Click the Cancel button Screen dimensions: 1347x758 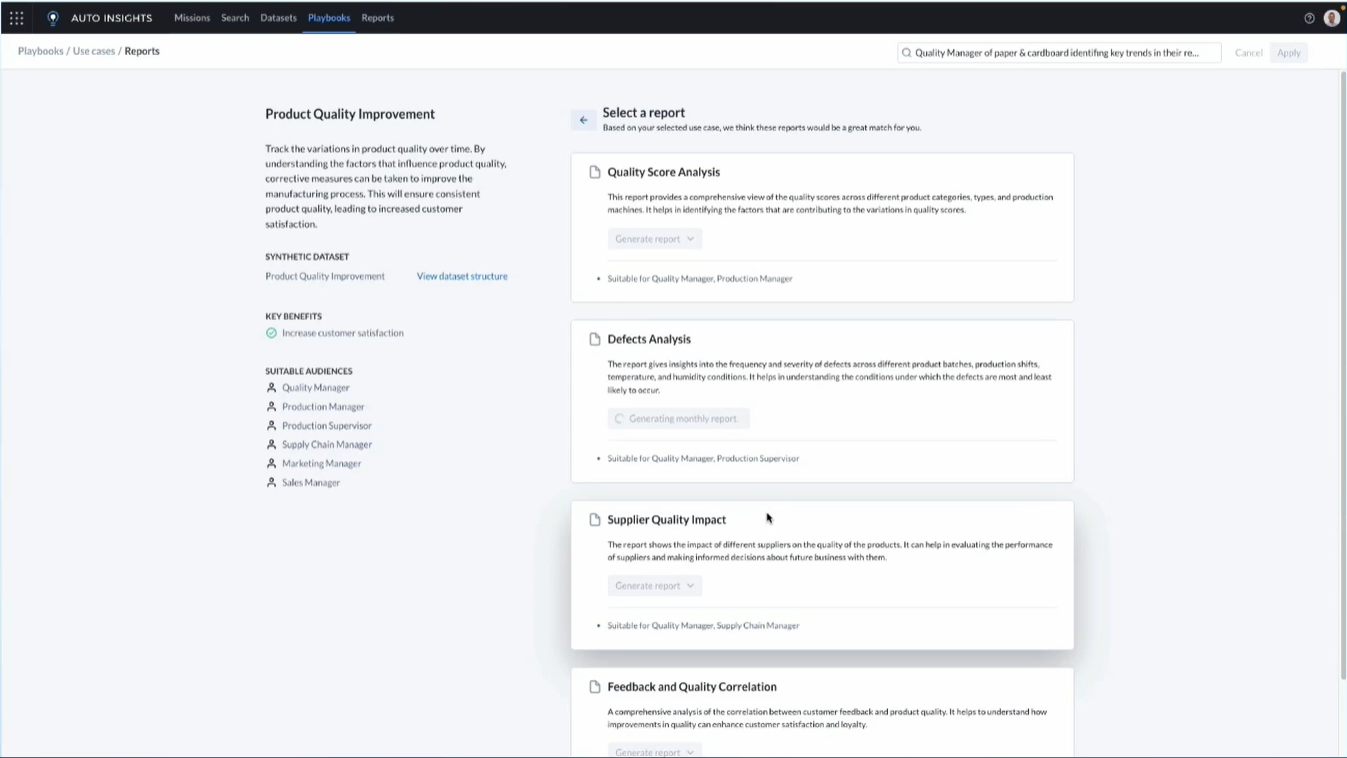(1248, 53)
